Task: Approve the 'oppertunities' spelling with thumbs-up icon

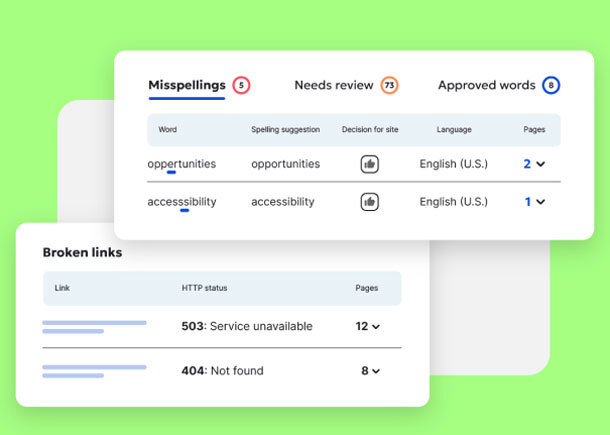Action: tap(369, 164)
